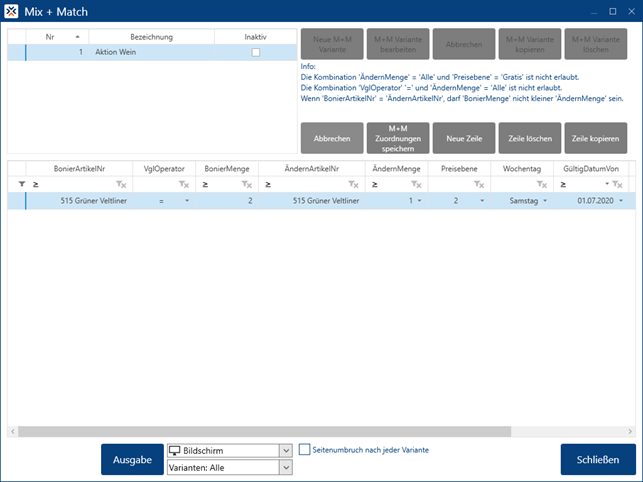The image size is (643, 482).
Task: Click the funnel icon at filter row start
Action: point(22,185)
